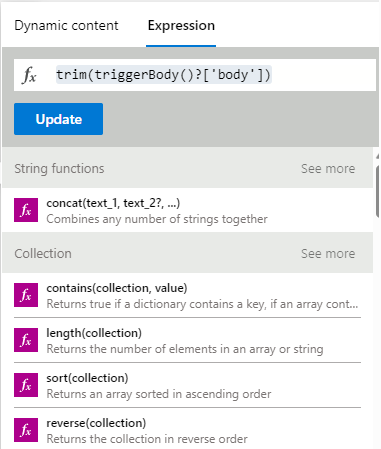
Task: Add the length(collection) function
Action: click(187, 340)
